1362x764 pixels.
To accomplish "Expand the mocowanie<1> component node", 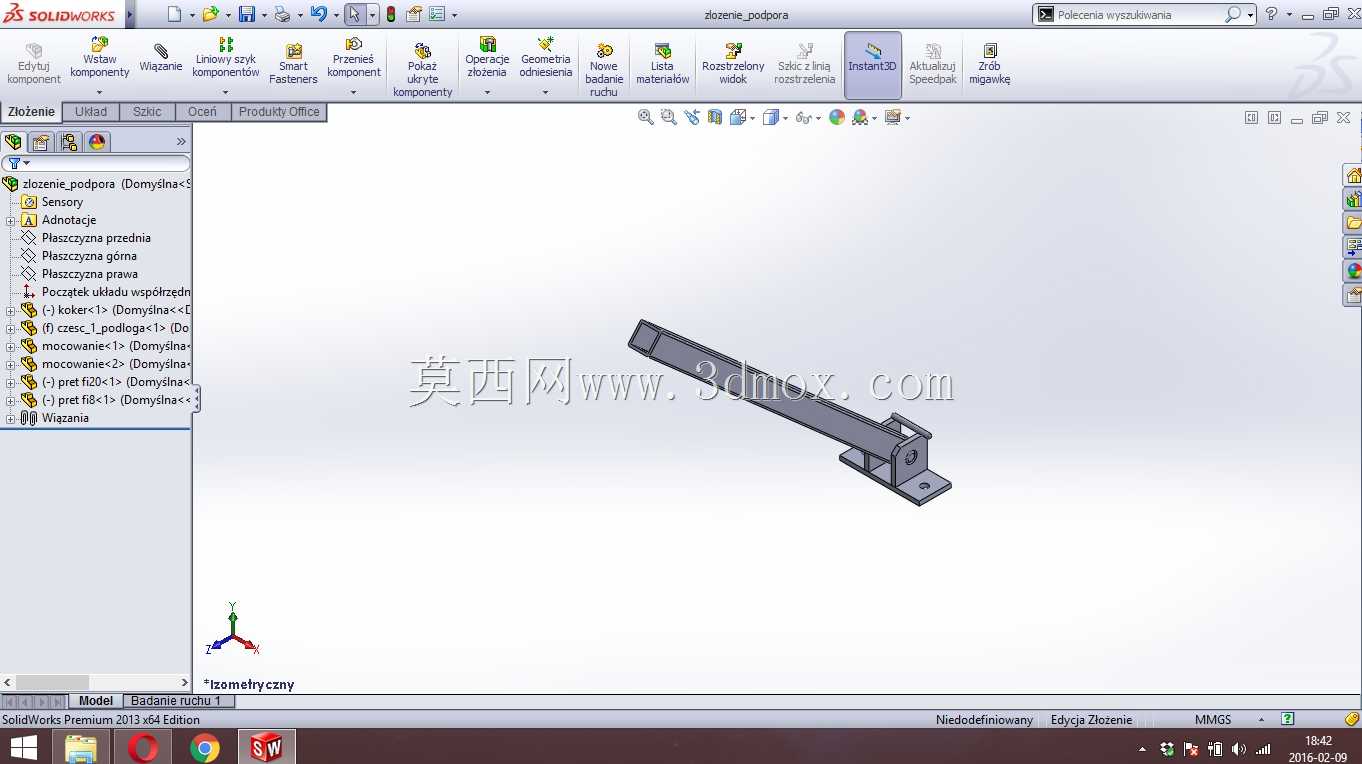I will pos(11,346).
